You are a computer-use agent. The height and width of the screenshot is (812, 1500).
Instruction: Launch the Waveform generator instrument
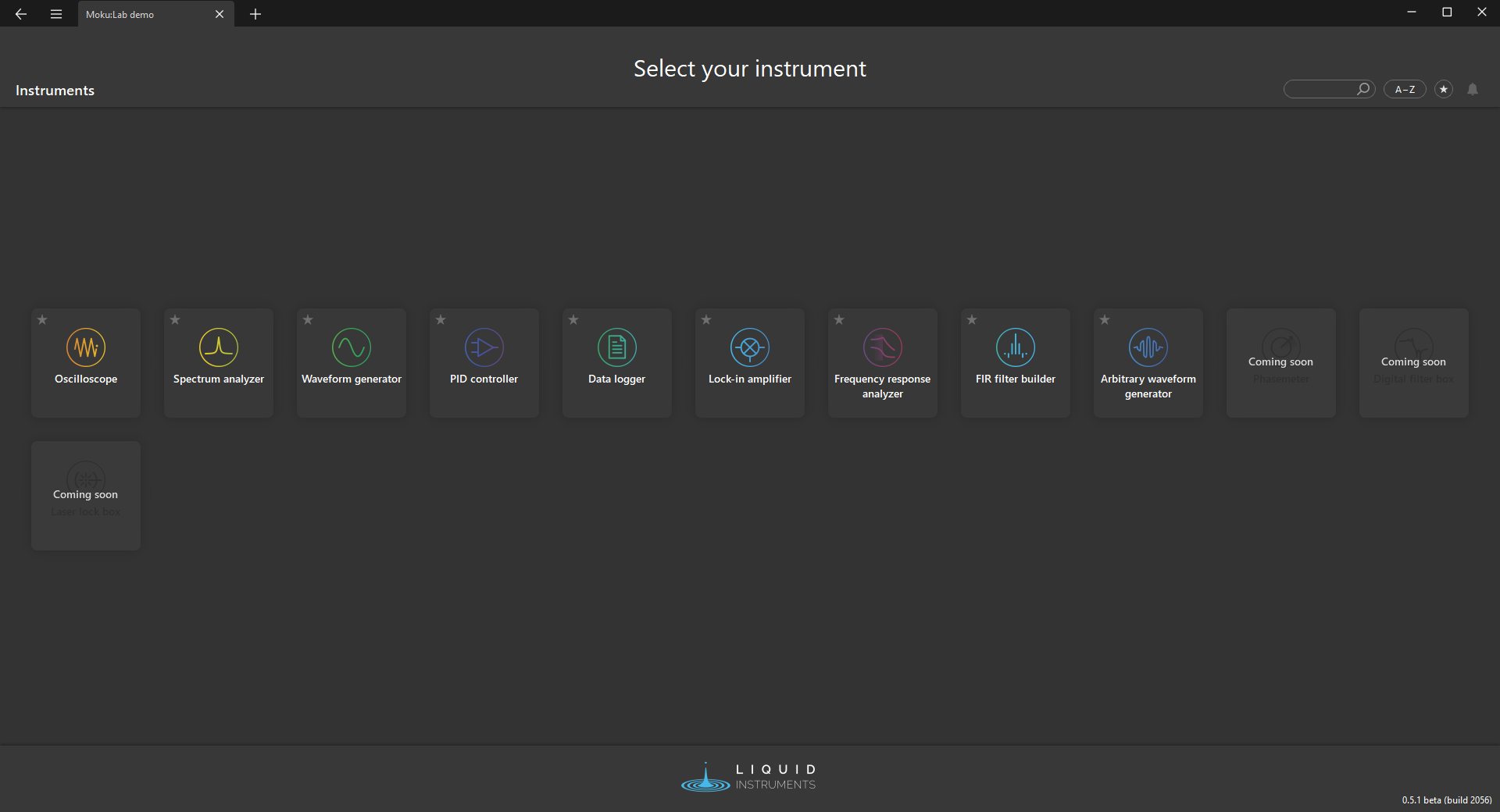tap(352, 348)
